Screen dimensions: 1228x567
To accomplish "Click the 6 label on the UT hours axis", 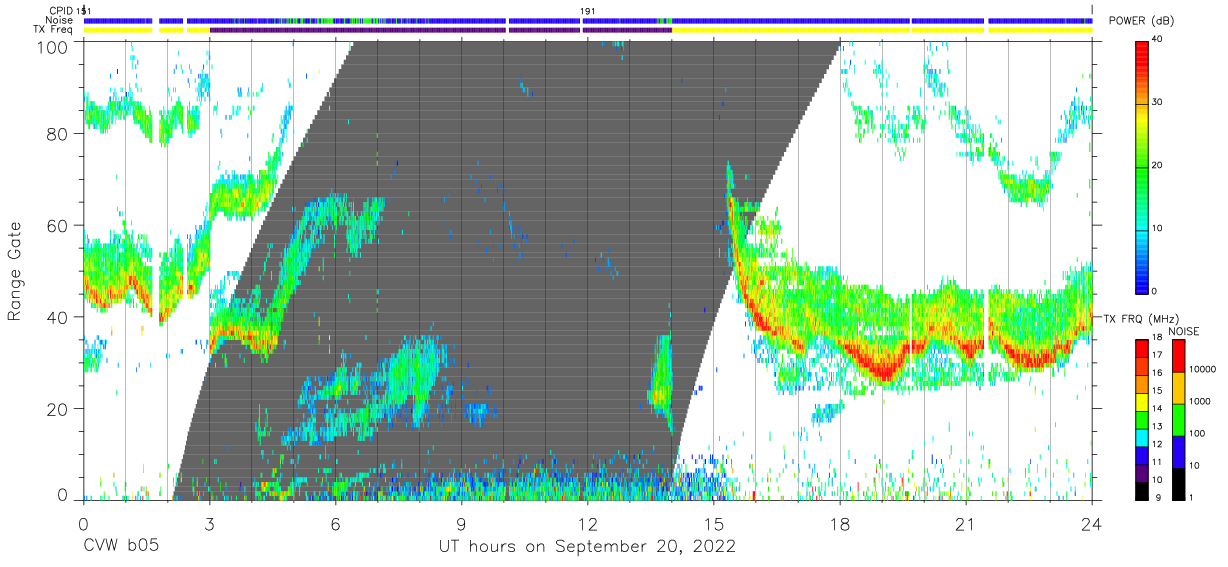I will click(x=335, y=523).
